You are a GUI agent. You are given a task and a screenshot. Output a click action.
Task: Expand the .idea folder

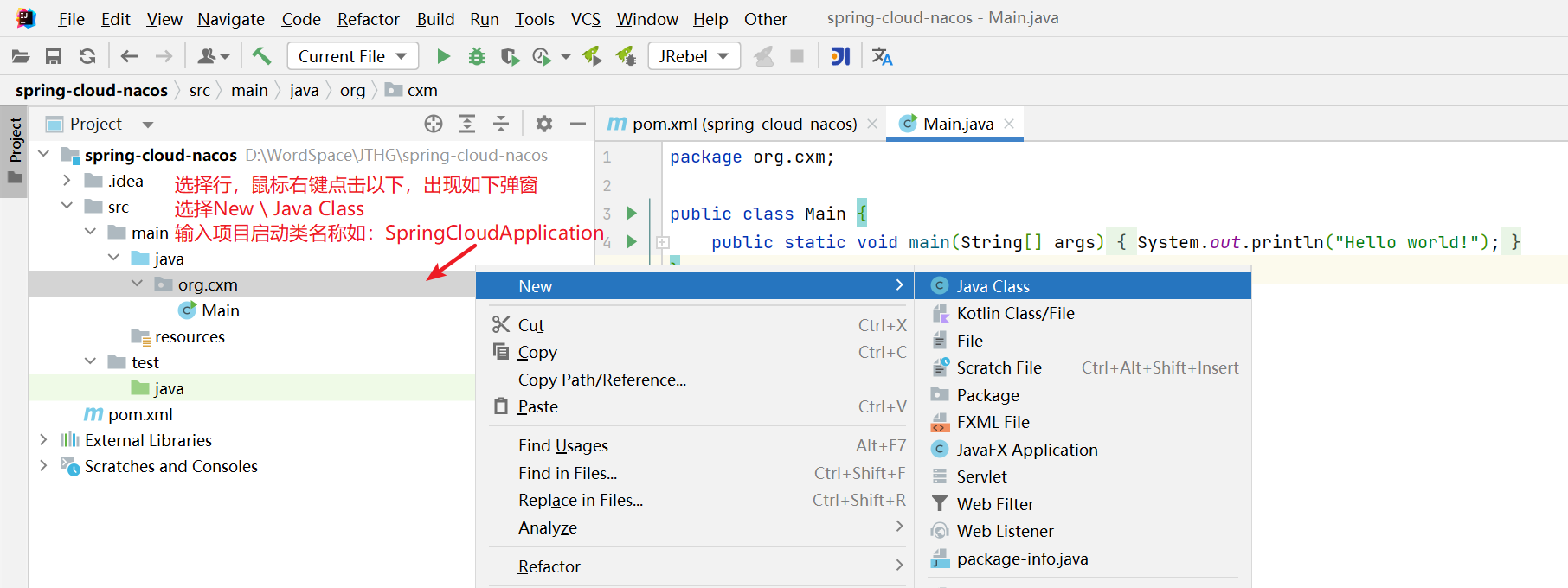(67, 180)
